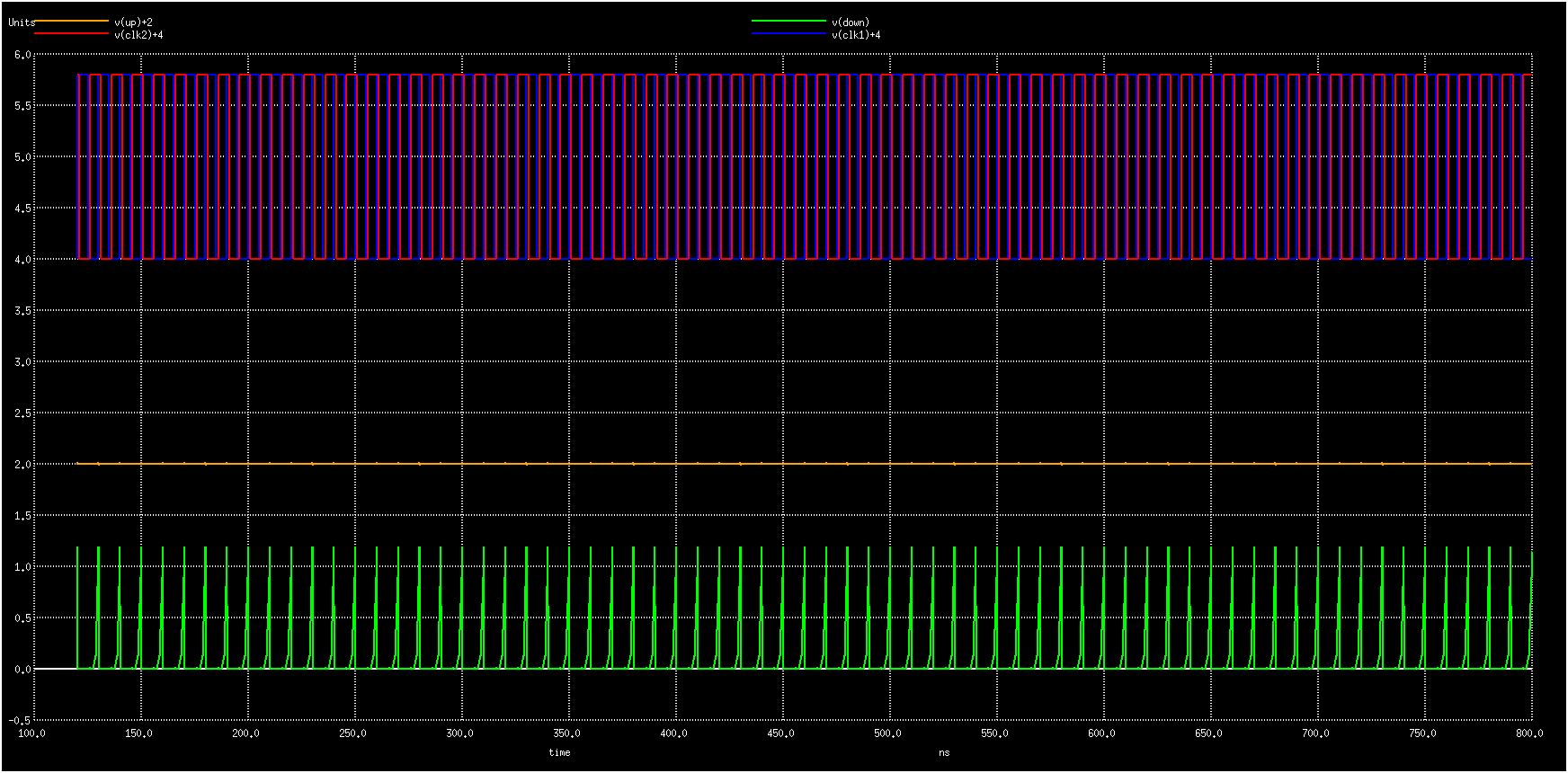This screenshot has height=773, width=1568.
Task: Click the y-axis value 0.0
Action: click(22, 669)
